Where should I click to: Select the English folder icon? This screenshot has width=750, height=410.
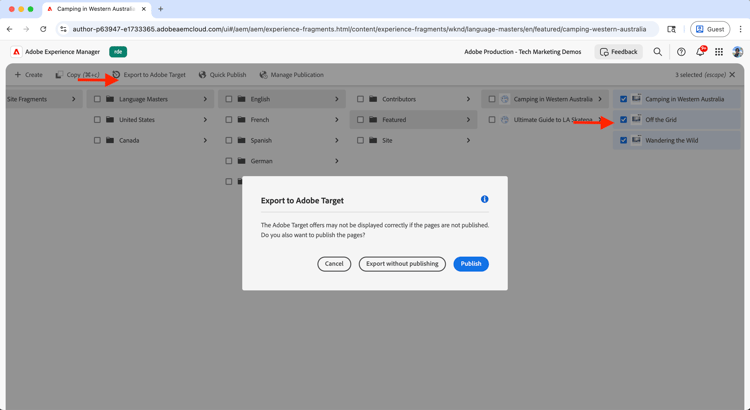(x=242, y=99)
